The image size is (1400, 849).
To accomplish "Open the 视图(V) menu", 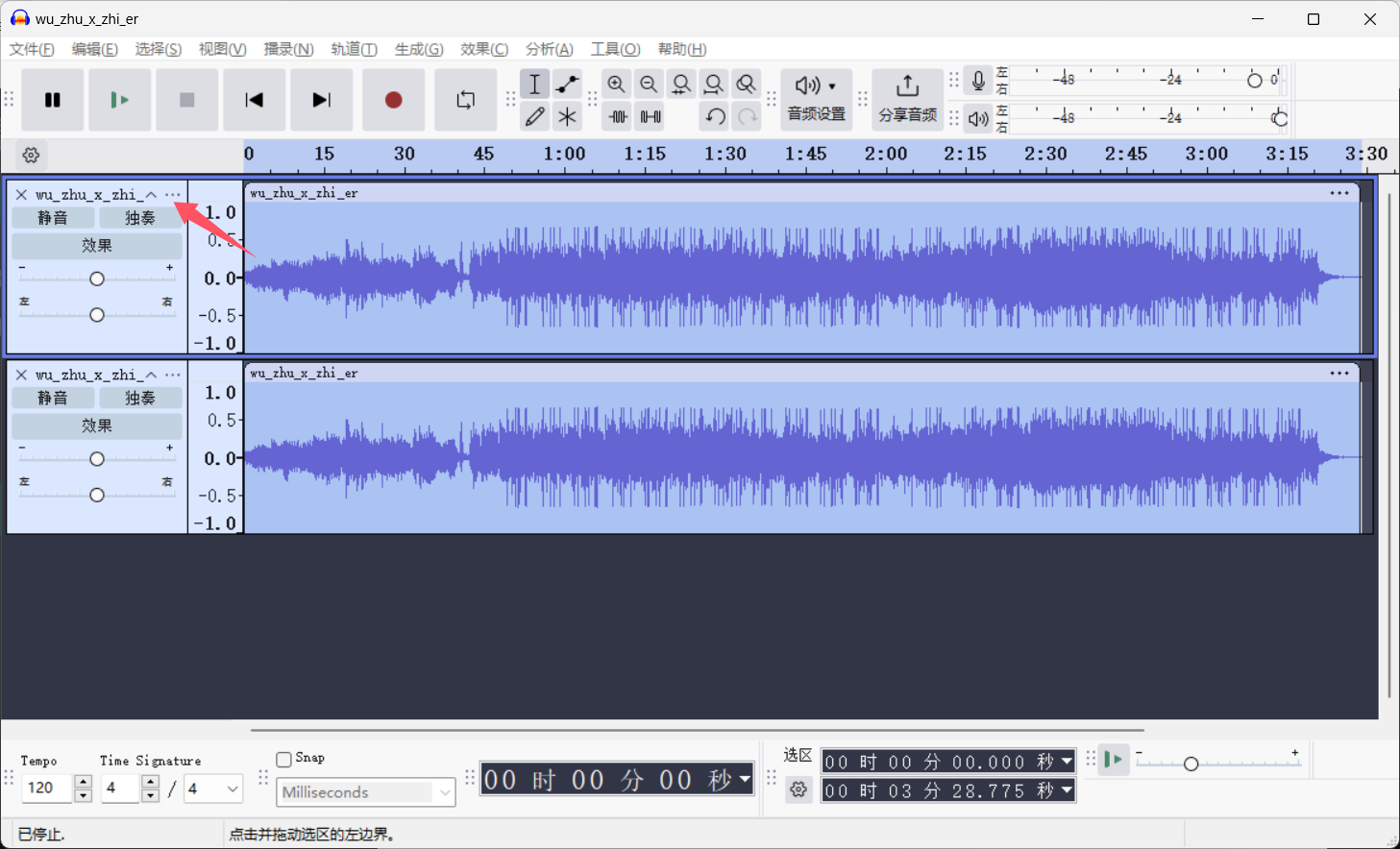I will 223,49.
